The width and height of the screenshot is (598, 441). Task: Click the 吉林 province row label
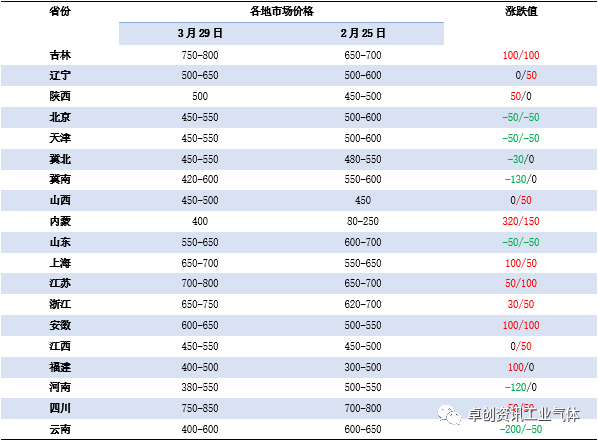click(x=60, y=55)
